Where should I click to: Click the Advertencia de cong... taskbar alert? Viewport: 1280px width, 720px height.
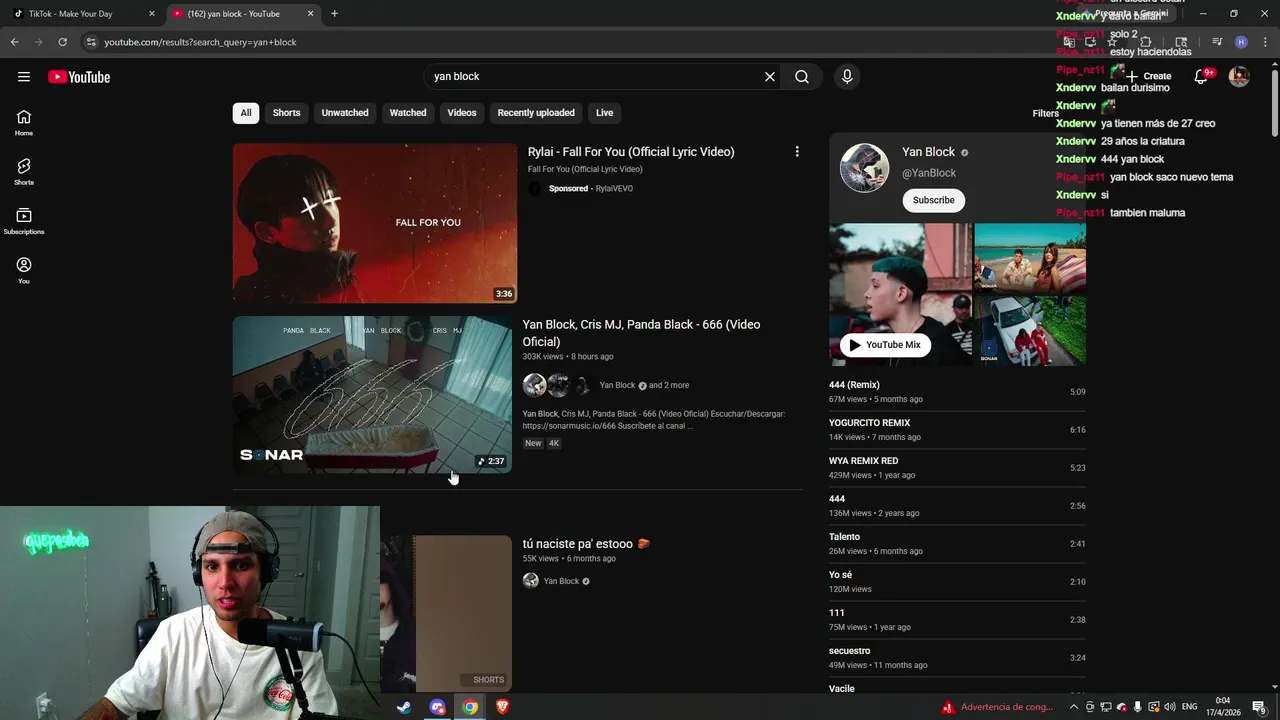click(997, 707)
